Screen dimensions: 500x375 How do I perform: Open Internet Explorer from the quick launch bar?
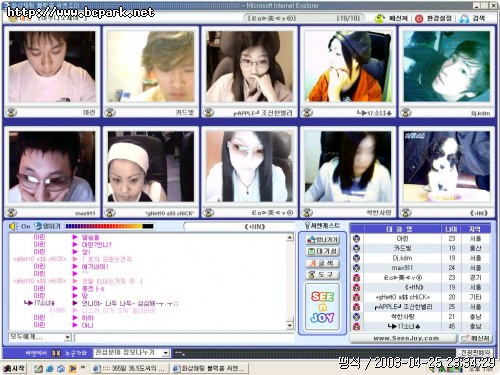coord(50,368)
